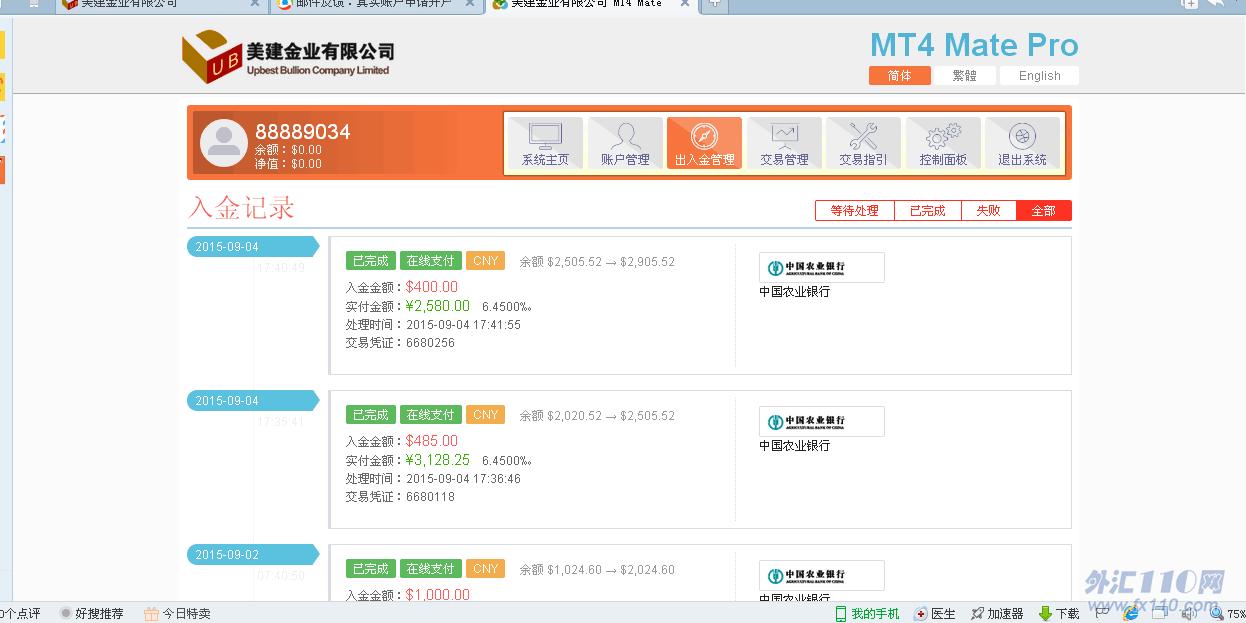The height and width of the screenshot is (623, 1246).
Task: Close the first 美建金业有限公司 browser tab
Action: 254,4
